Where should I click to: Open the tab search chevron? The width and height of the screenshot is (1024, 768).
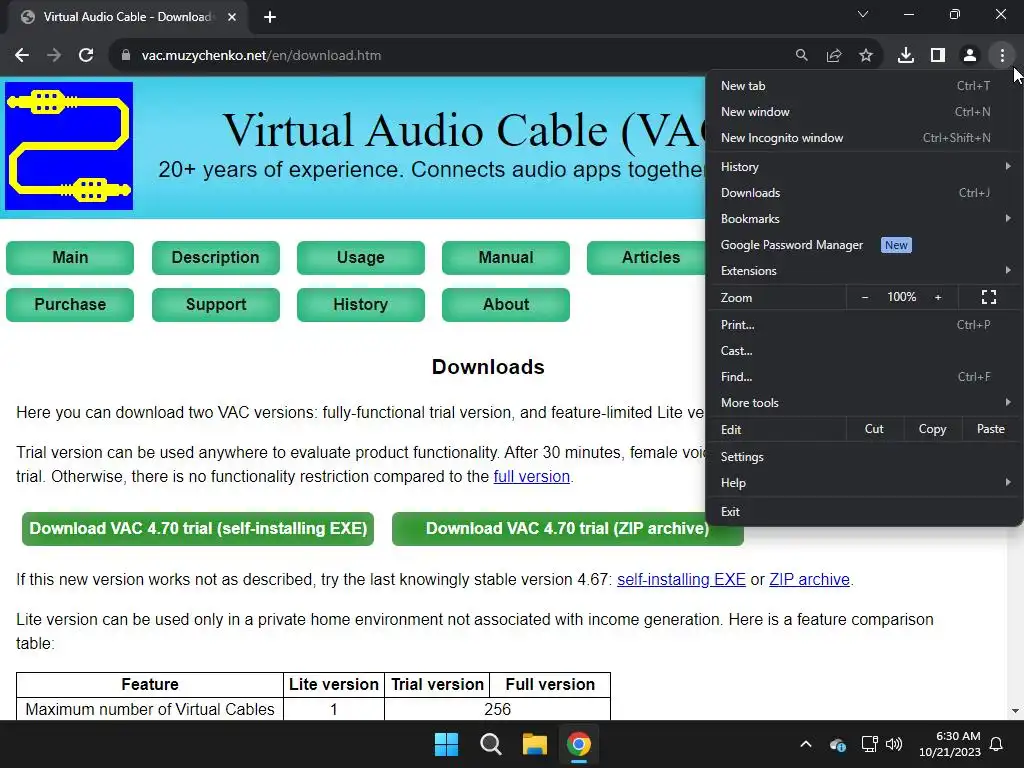[863, 14]
